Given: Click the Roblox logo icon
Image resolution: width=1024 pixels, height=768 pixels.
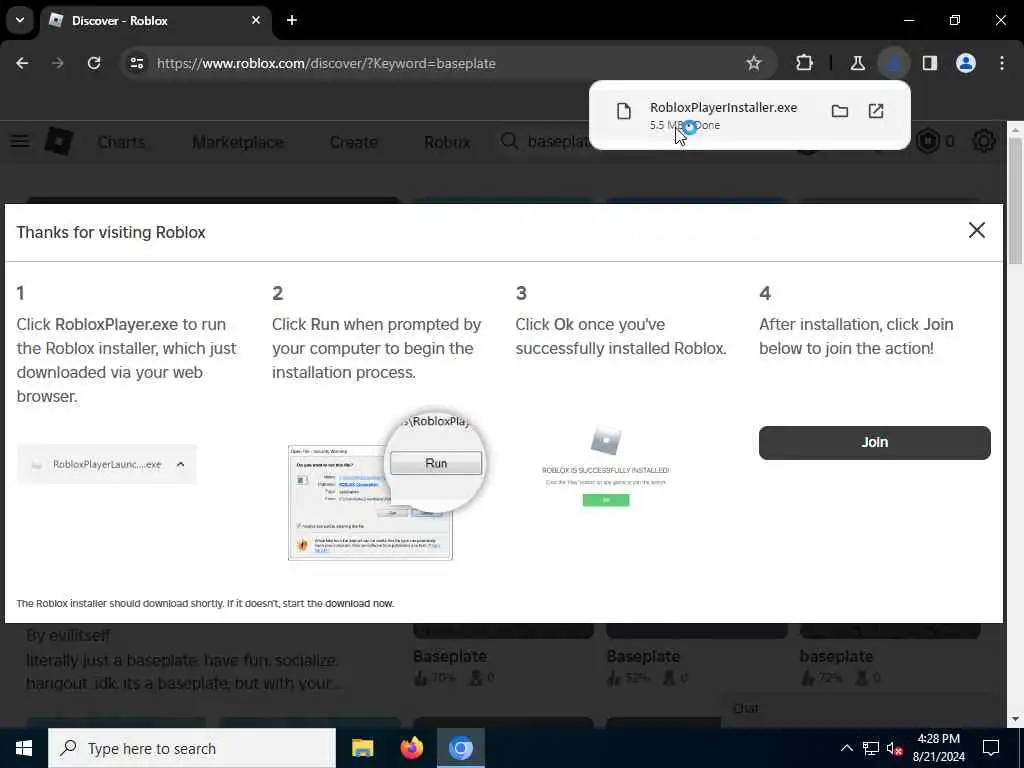Looking at the screenshot, I should tap(58, 141).
